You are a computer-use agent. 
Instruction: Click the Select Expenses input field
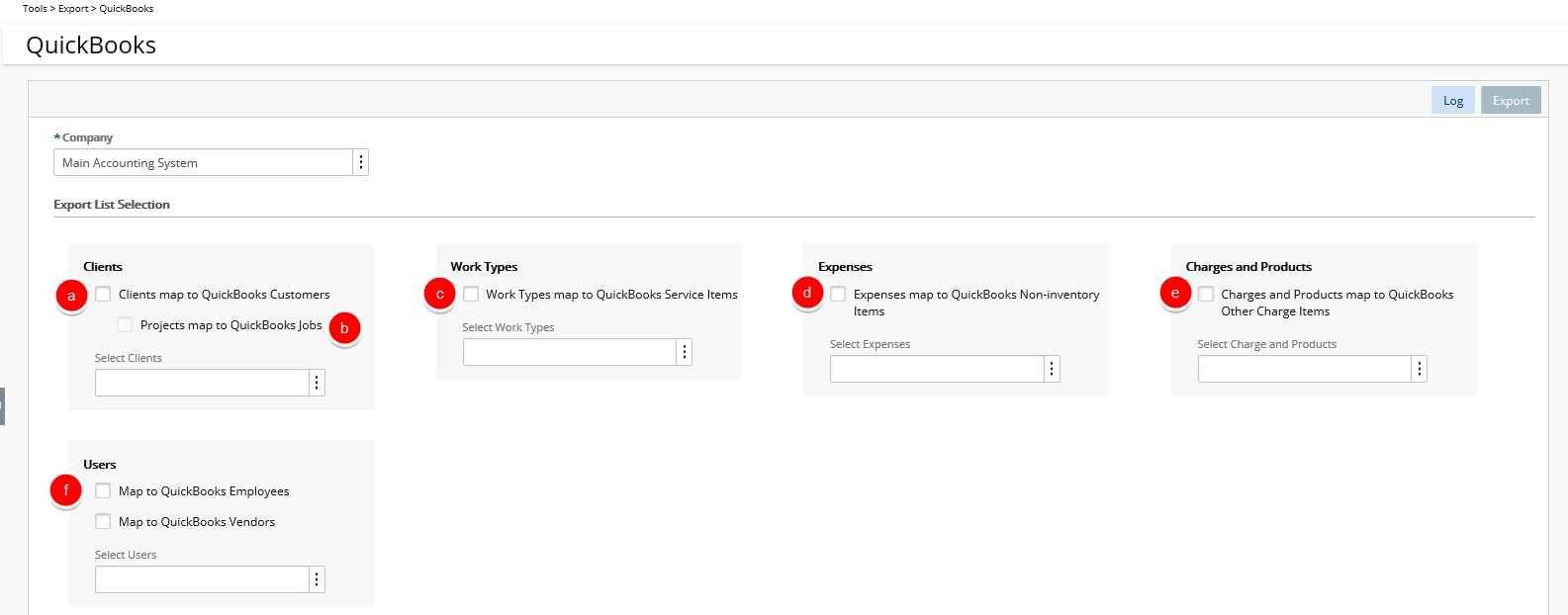point(937,369)
